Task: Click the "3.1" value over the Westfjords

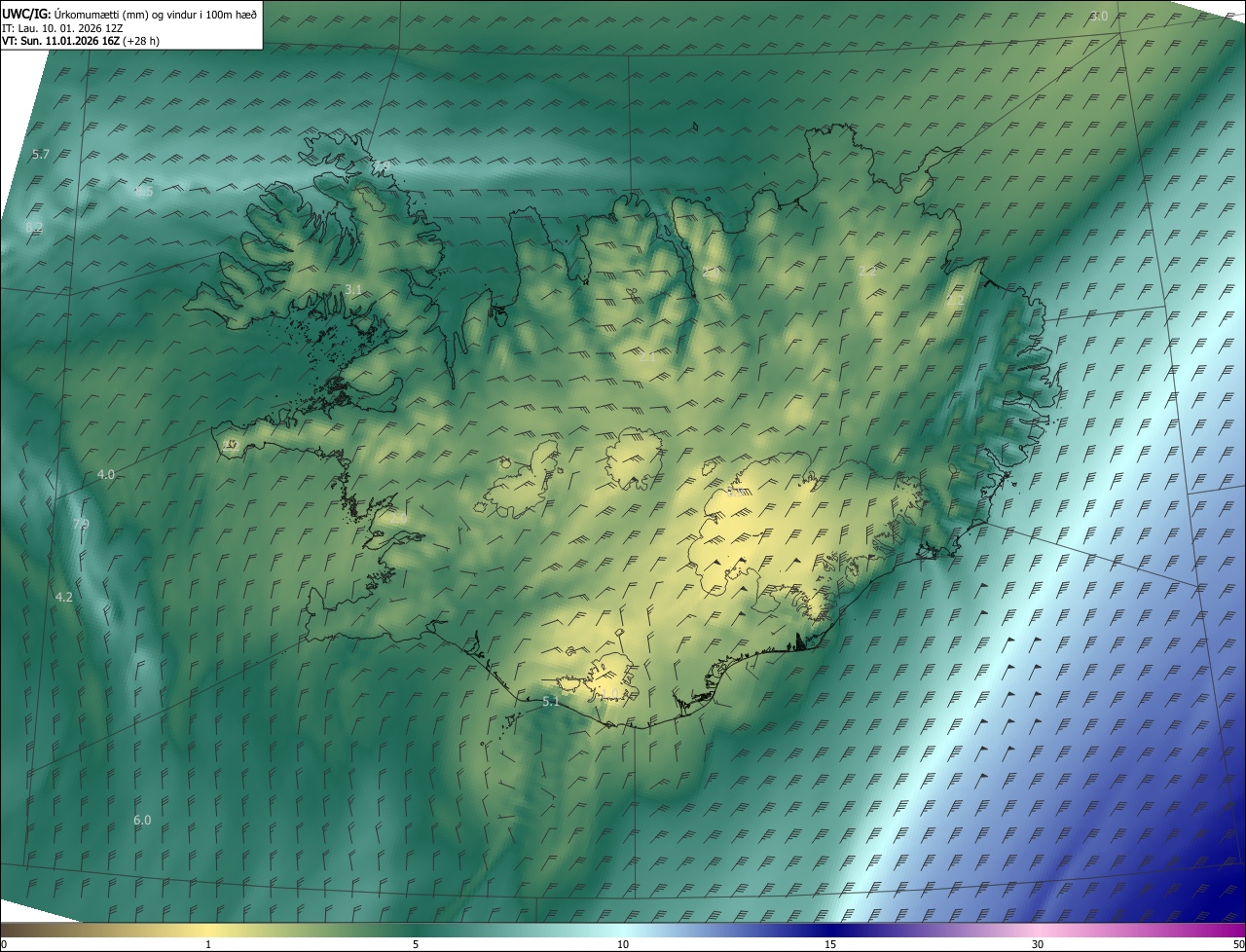Action: coord(353,290)
